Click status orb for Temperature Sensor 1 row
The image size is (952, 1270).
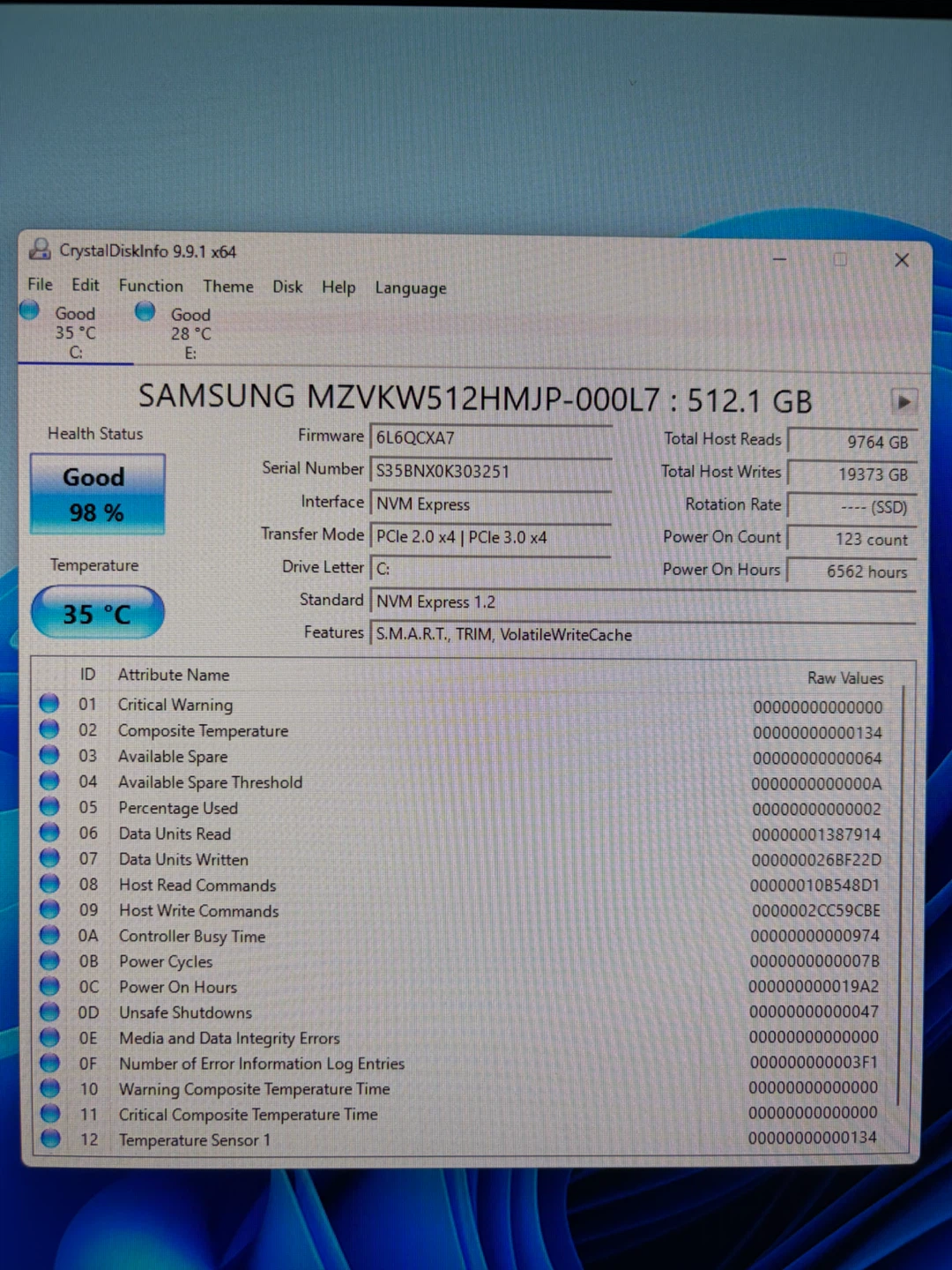(x=50, y=1139)
